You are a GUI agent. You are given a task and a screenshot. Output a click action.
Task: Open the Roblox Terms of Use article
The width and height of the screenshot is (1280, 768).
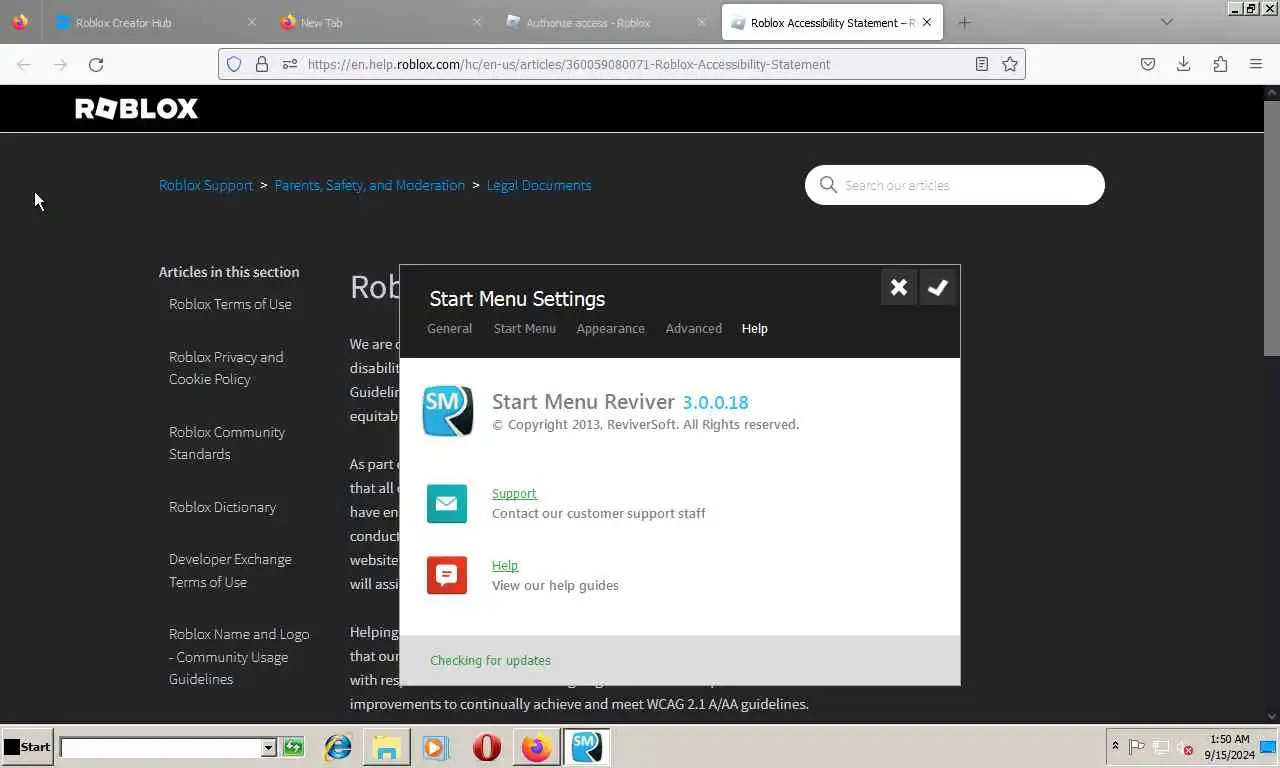pos(230,304)
